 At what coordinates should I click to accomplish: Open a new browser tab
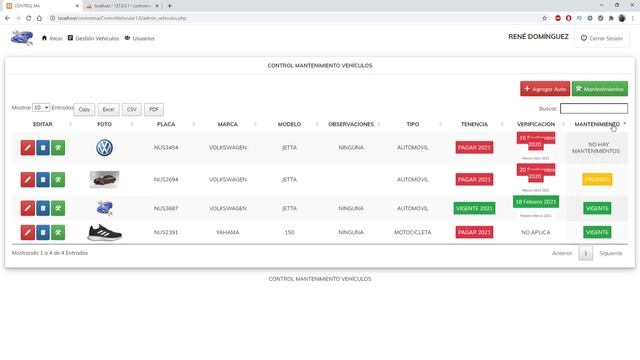tap(169, 6)
